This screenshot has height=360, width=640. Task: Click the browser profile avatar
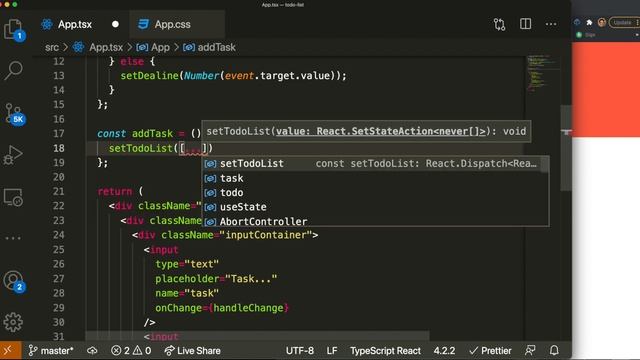tap(602, 22)
